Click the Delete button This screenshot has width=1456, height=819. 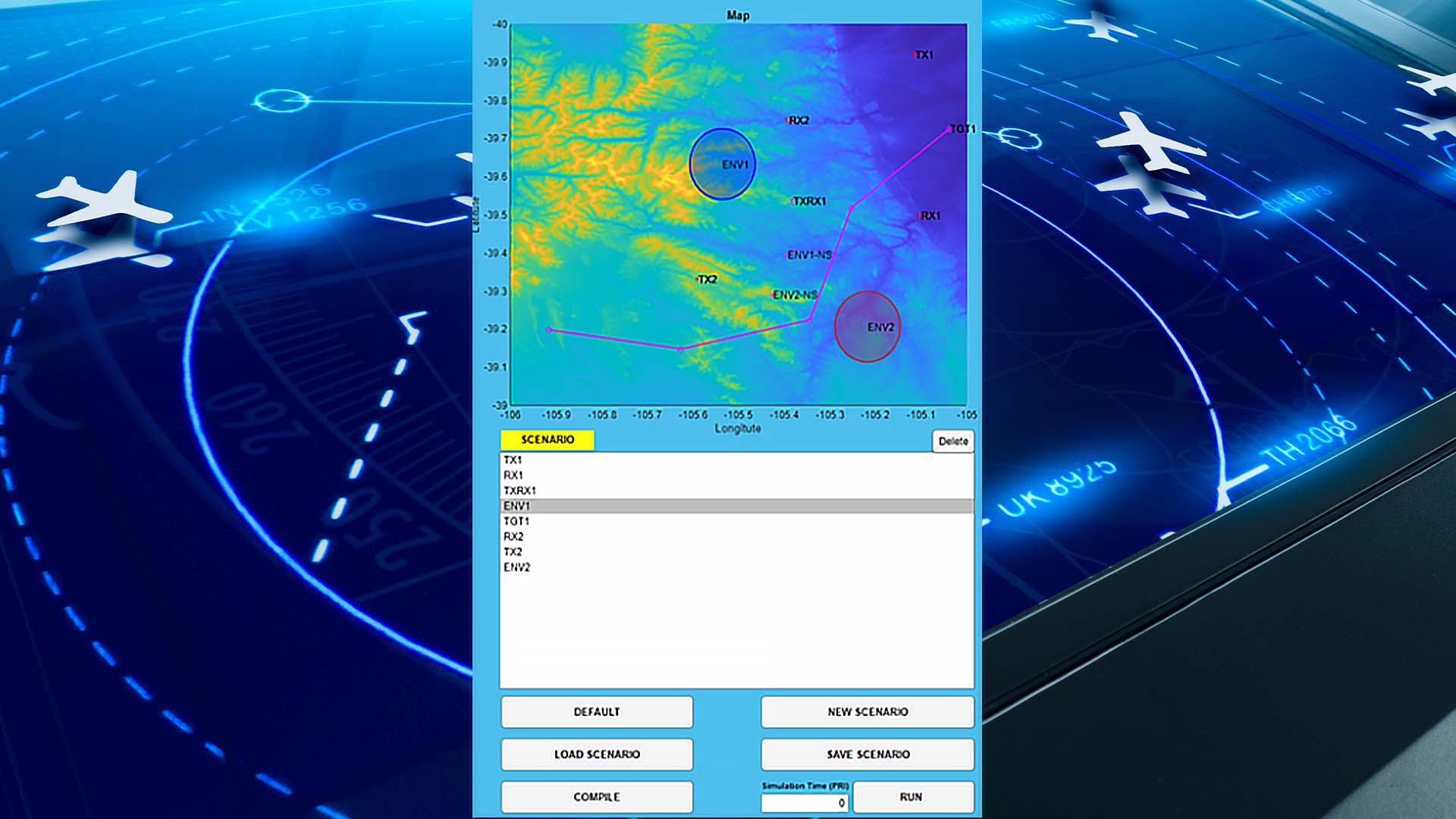click(x=952, y=441)
